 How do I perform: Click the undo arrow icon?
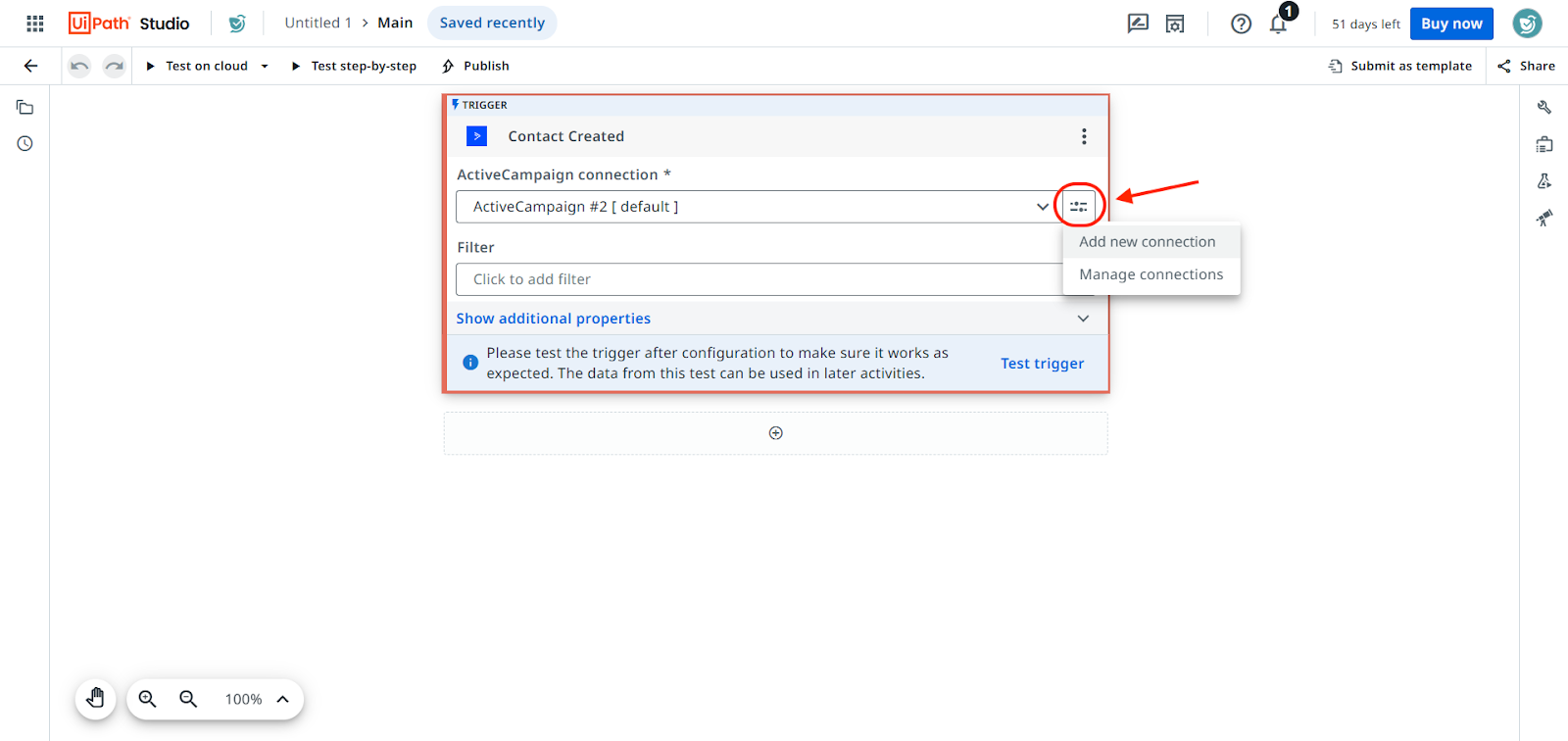tap(79, 66)
